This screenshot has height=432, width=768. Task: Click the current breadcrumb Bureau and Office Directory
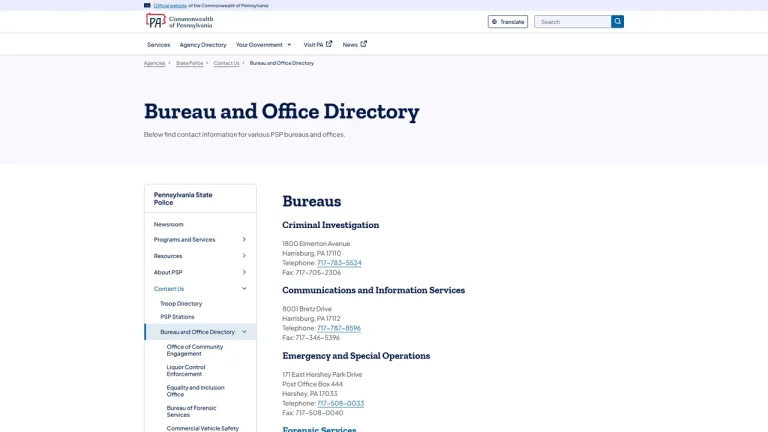coord(282,63)
